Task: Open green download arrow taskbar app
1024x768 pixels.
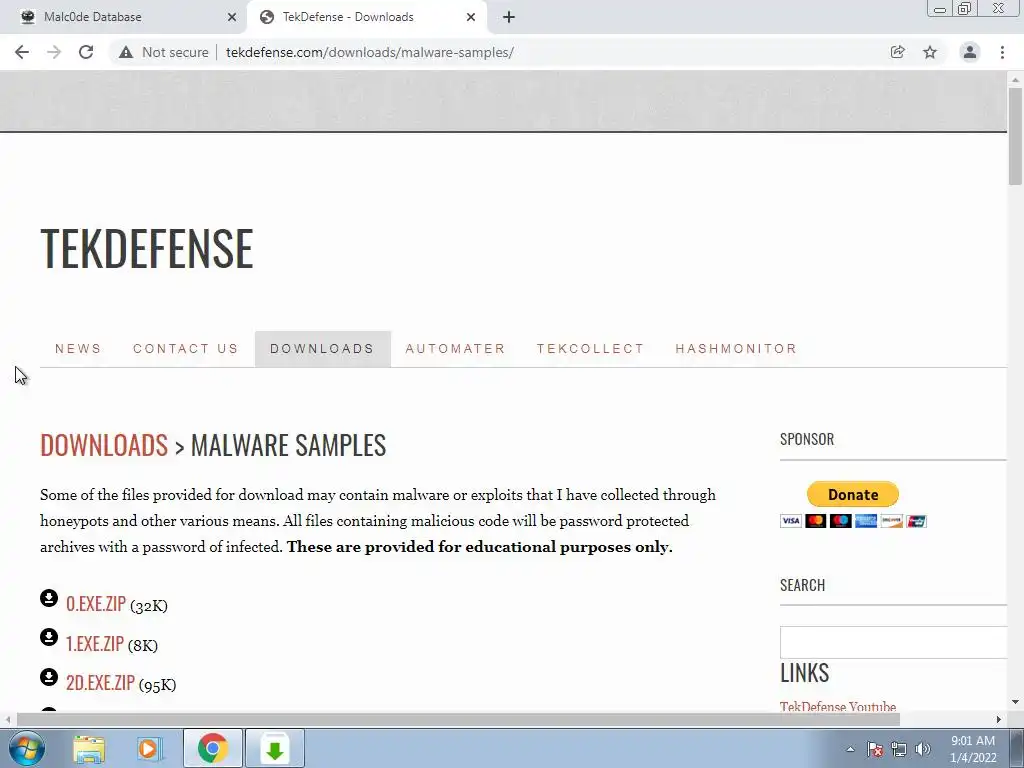Action: click(x=275, y=748)
